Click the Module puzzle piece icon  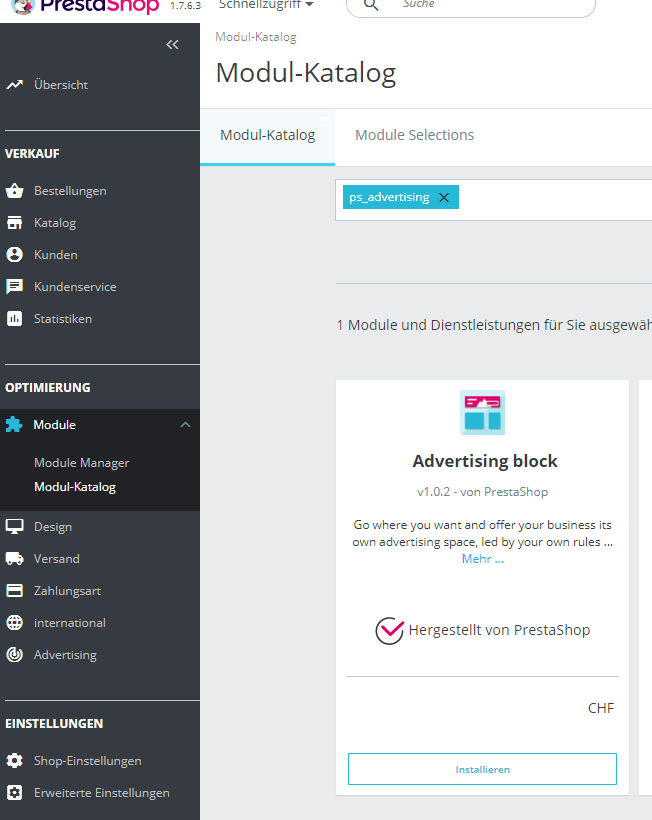[x=14, y=424]
